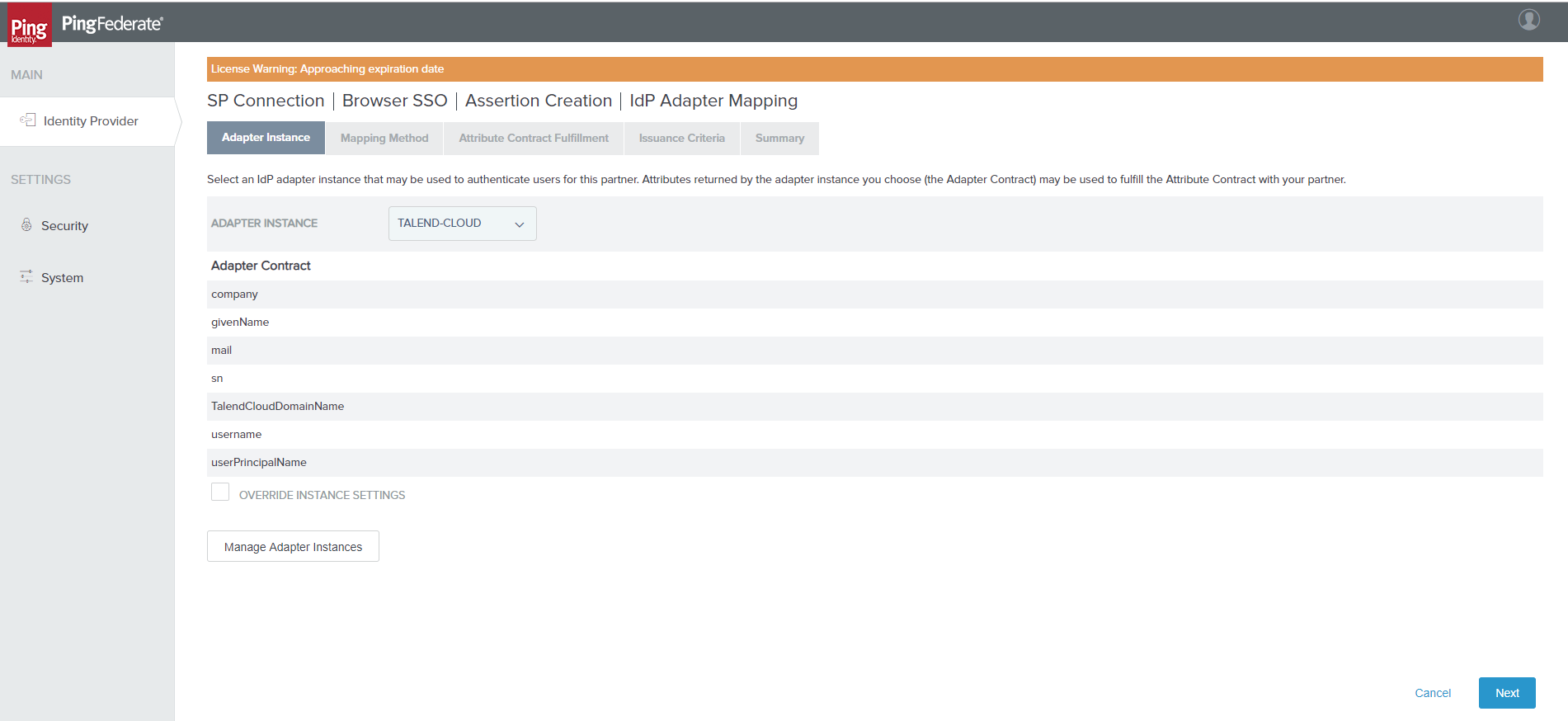1568x721 pixels.
Task: Enable Override Instance Settings checkbox
Action: point(220,492)
